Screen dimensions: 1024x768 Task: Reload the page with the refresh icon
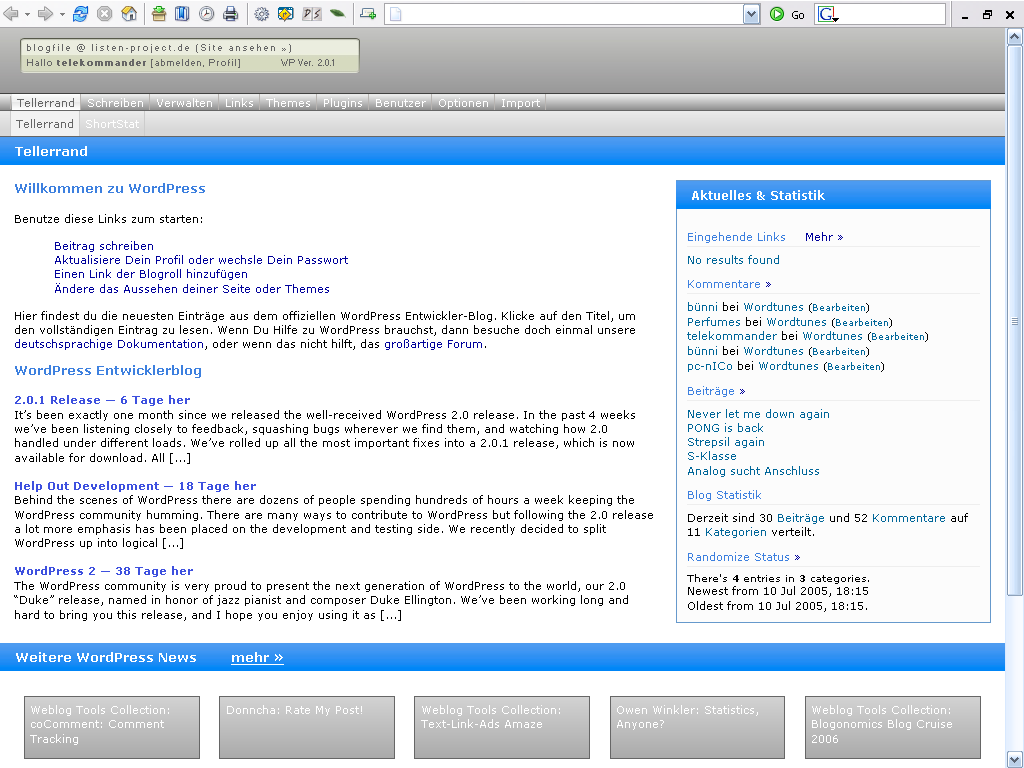80,14
